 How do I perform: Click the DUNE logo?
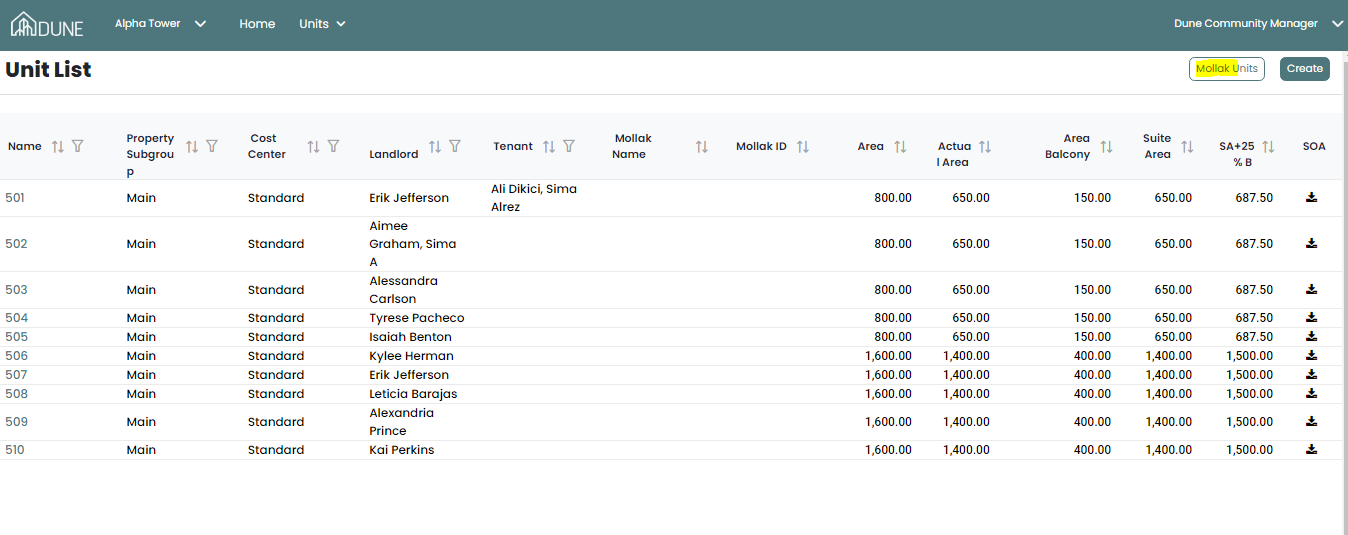[47, 24]
